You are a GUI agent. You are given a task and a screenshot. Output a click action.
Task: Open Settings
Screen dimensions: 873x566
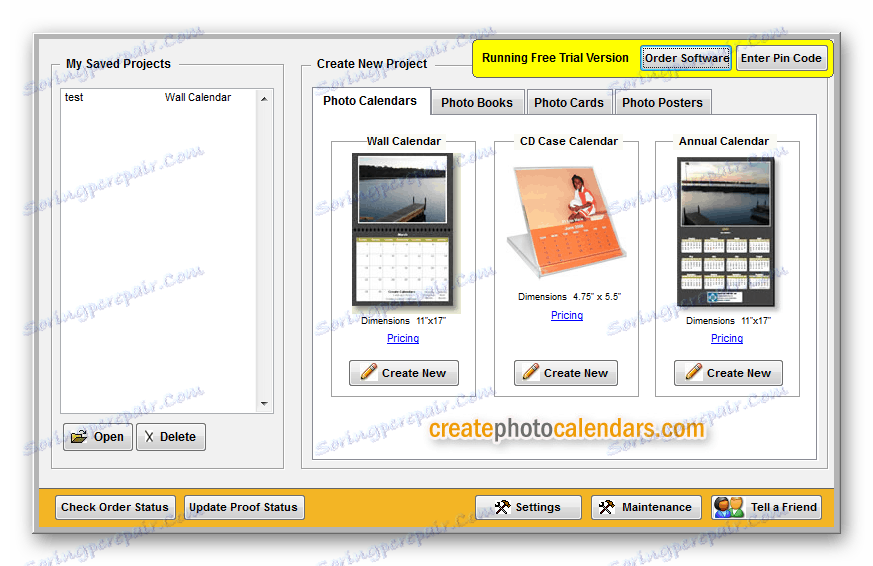click(x=528, y=507)
